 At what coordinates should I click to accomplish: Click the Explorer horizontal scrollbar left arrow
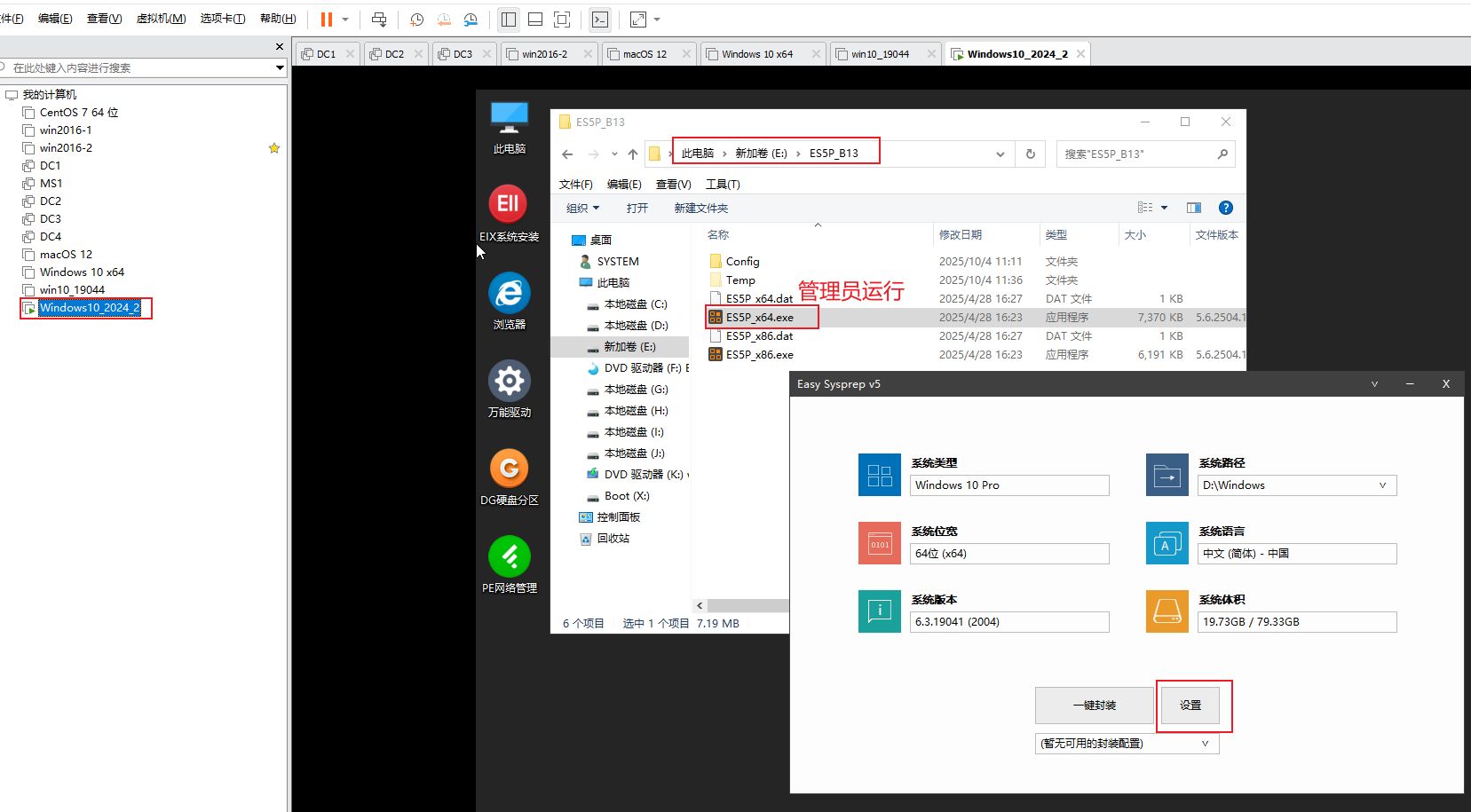700,605
